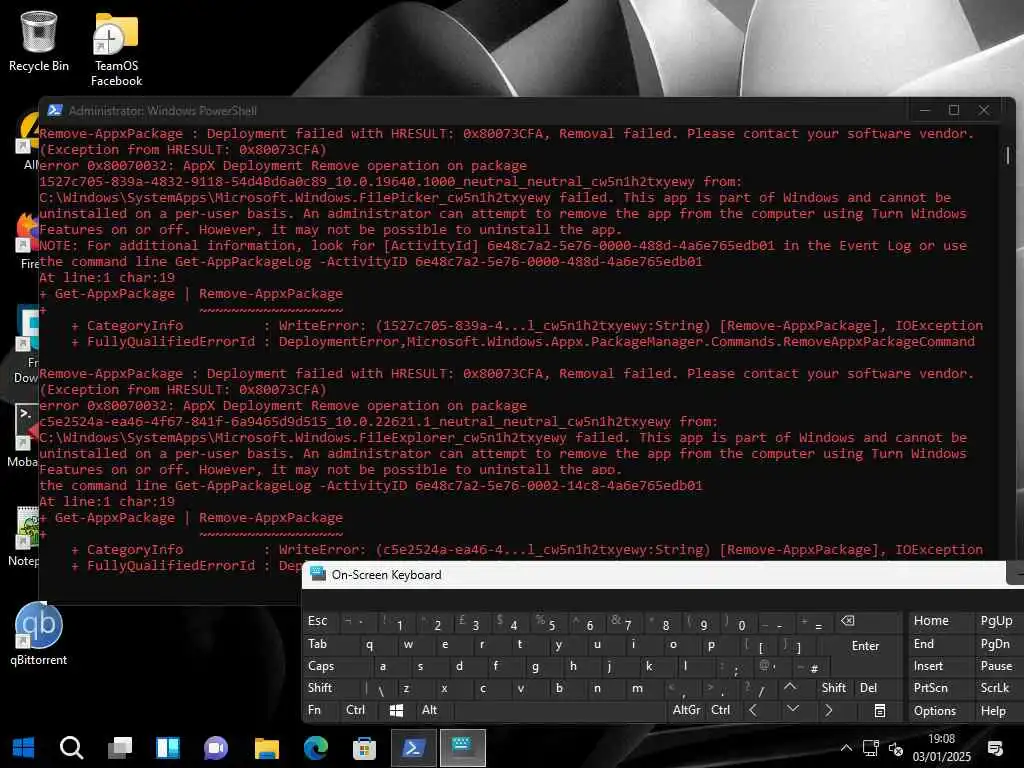
Task: Open Microsoft Store from the taskbar
Action: (x=364, y=747)
